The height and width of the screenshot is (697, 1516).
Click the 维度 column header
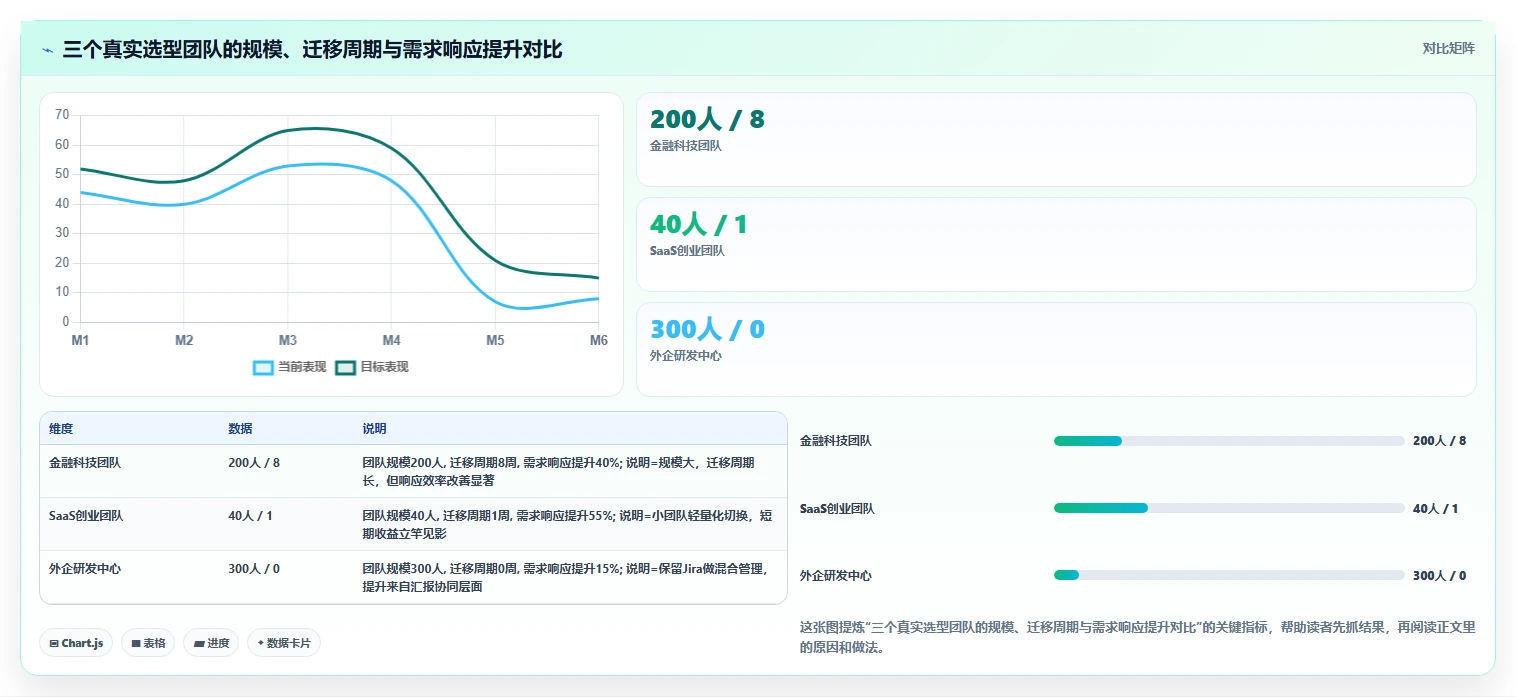61,429
